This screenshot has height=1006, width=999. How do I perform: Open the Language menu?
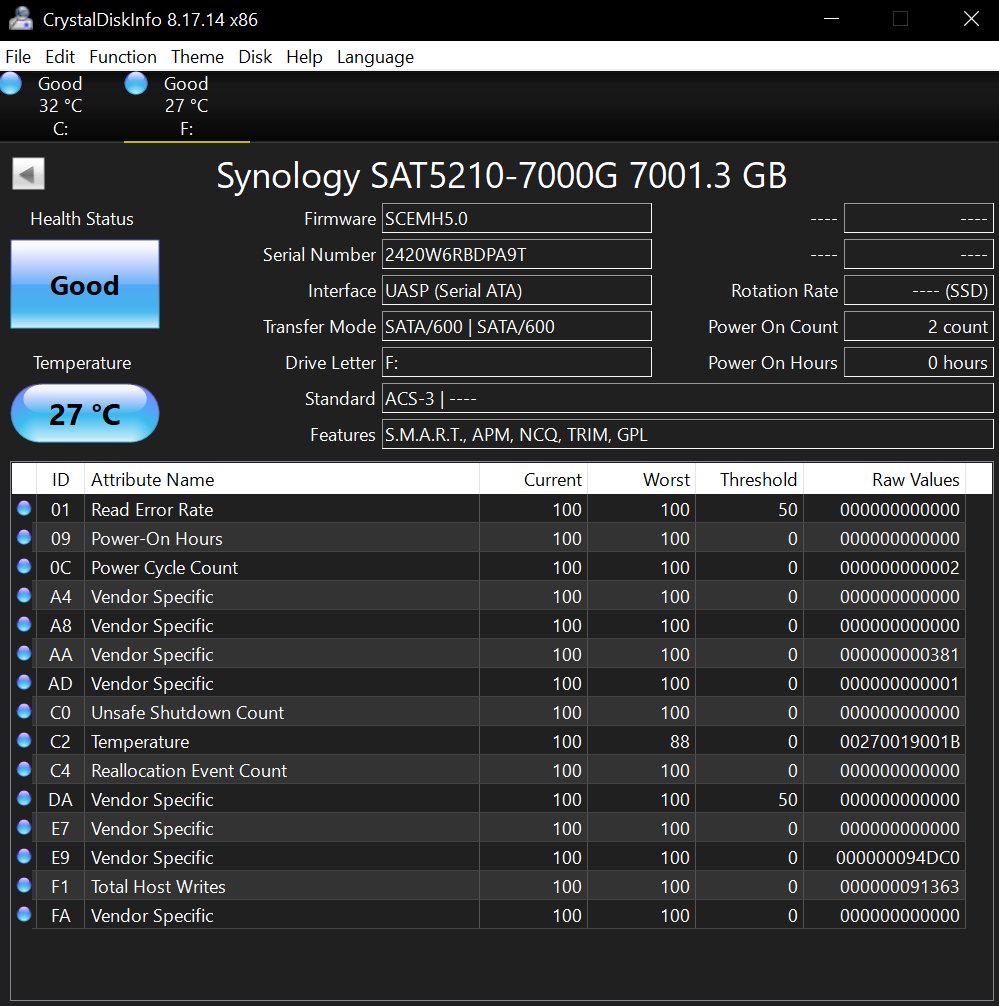pyautogui.click(x=375, y=56)
